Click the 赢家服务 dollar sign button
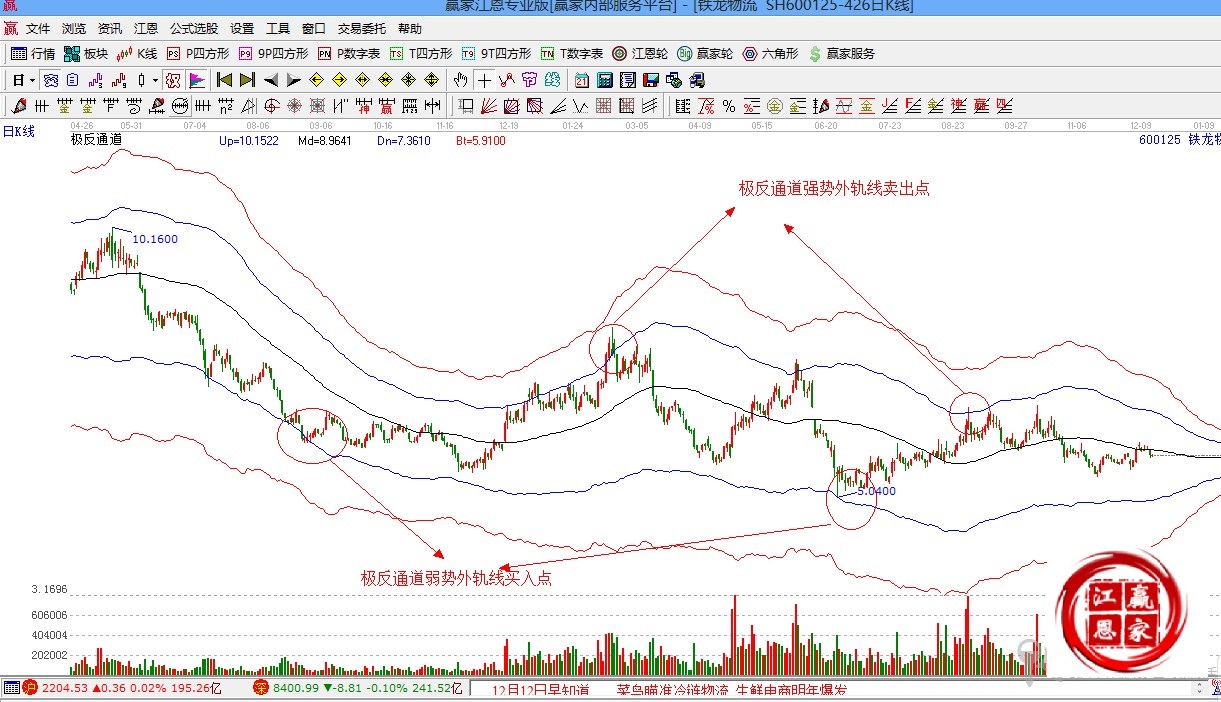This screenshot has height=702, width=1221. (841, 54)
